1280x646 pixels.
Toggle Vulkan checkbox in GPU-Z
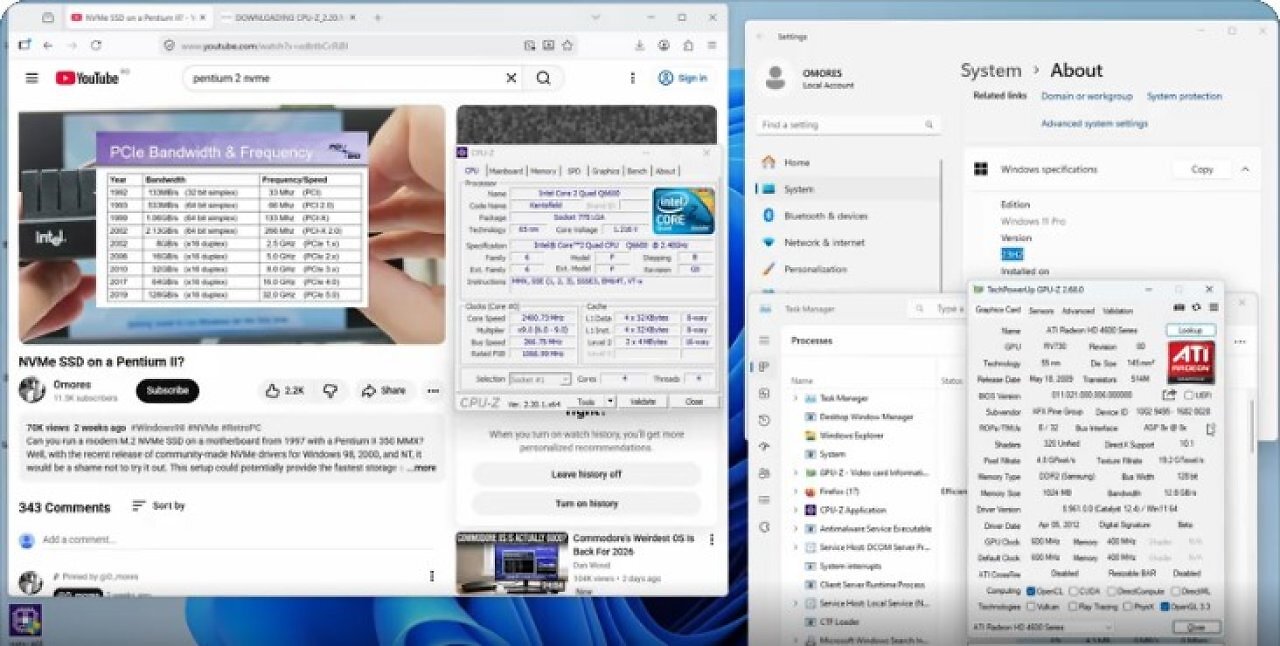(x=1031, y=606)
